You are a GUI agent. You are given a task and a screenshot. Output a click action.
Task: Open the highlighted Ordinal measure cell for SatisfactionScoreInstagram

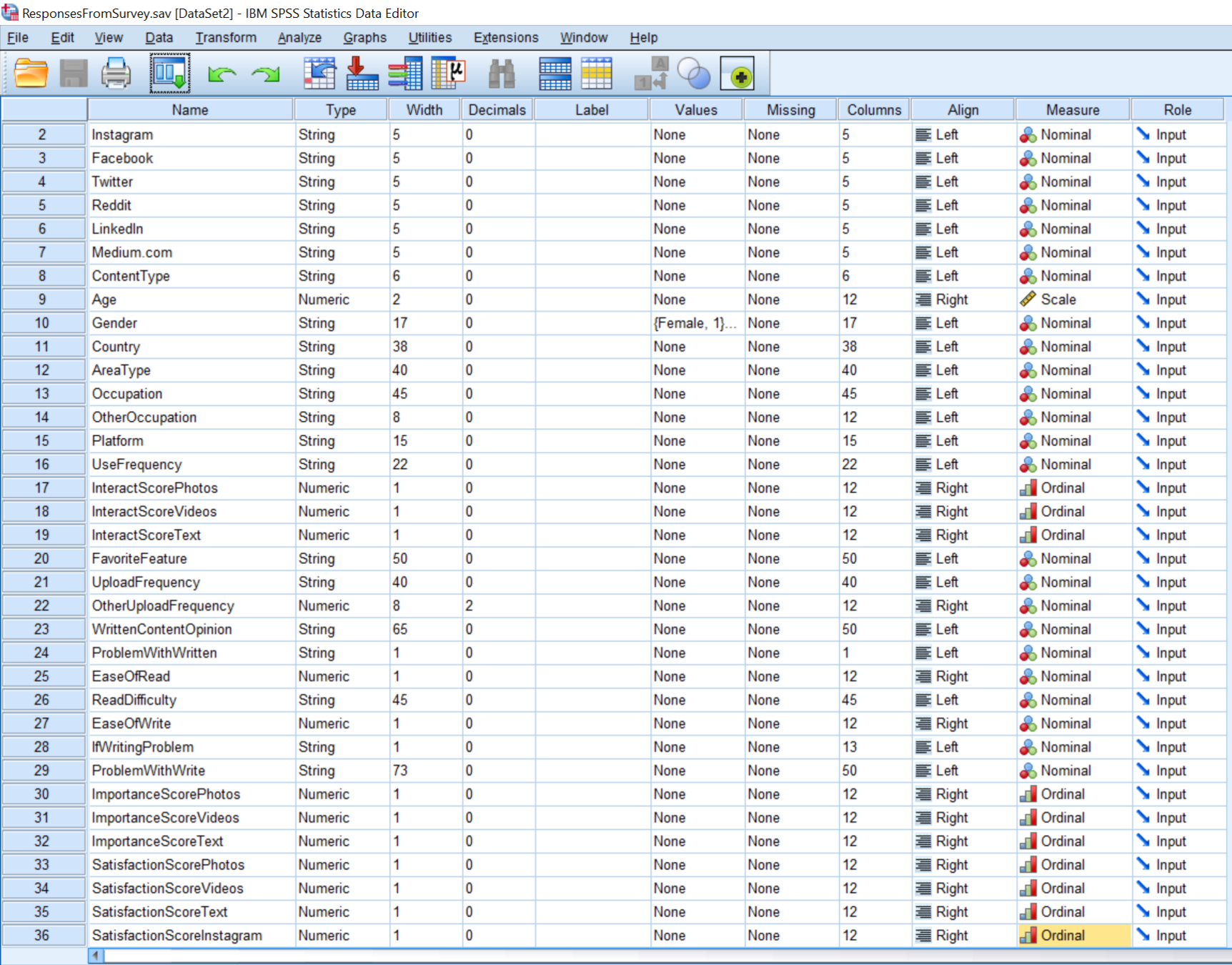(1073, 936)
